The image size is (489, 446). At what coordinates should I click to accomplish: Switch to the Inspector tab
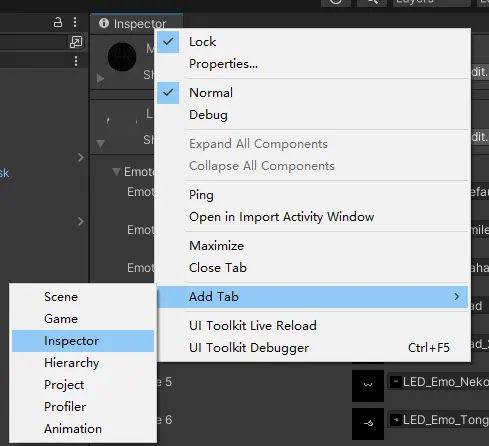(x=136, y=24)
